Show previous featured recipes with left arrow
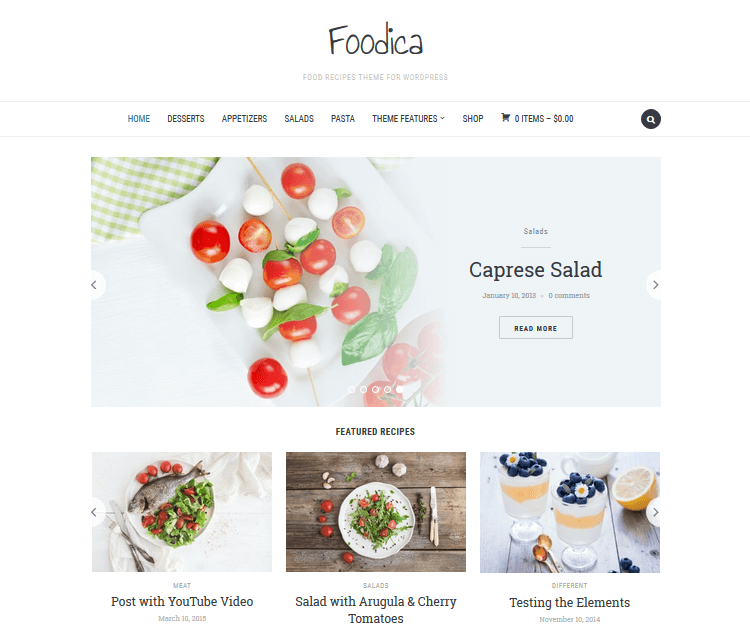 click(x=96, y=512)
